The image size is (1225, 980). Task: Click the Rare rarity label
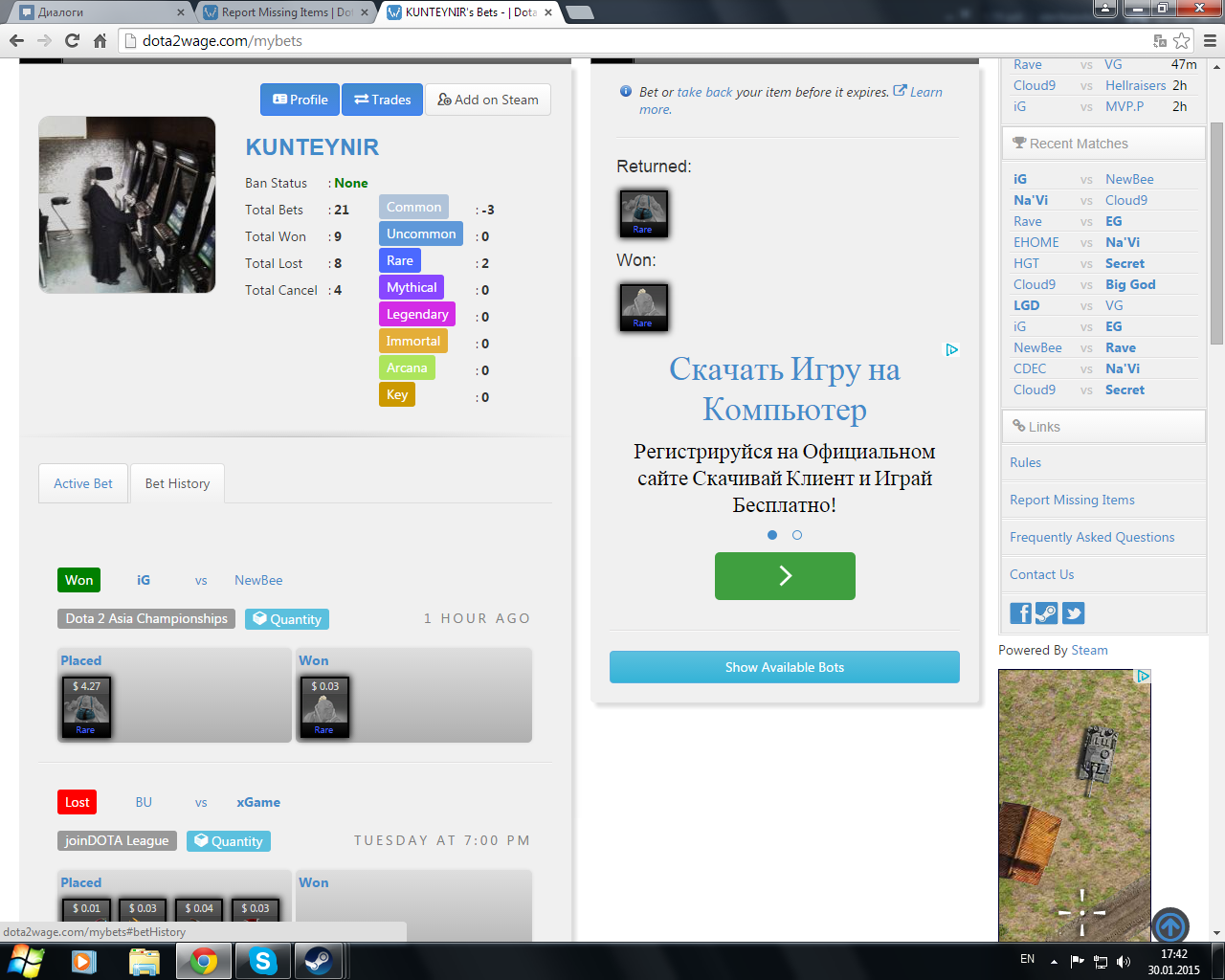pos(400,260)
